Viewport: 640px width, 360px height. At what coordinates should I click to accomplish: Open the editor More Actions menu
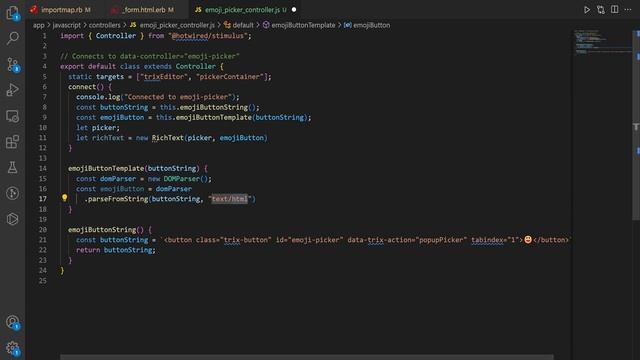pos(628,9)
